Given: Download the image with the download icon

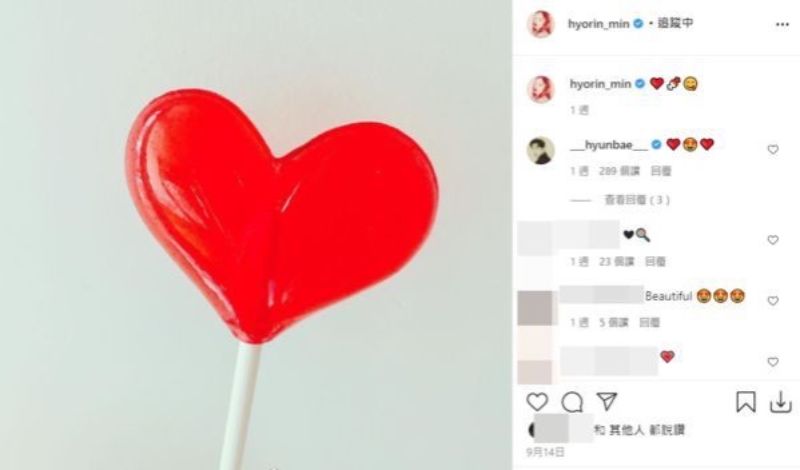Looking at the screenshot, I should point(781,402).
